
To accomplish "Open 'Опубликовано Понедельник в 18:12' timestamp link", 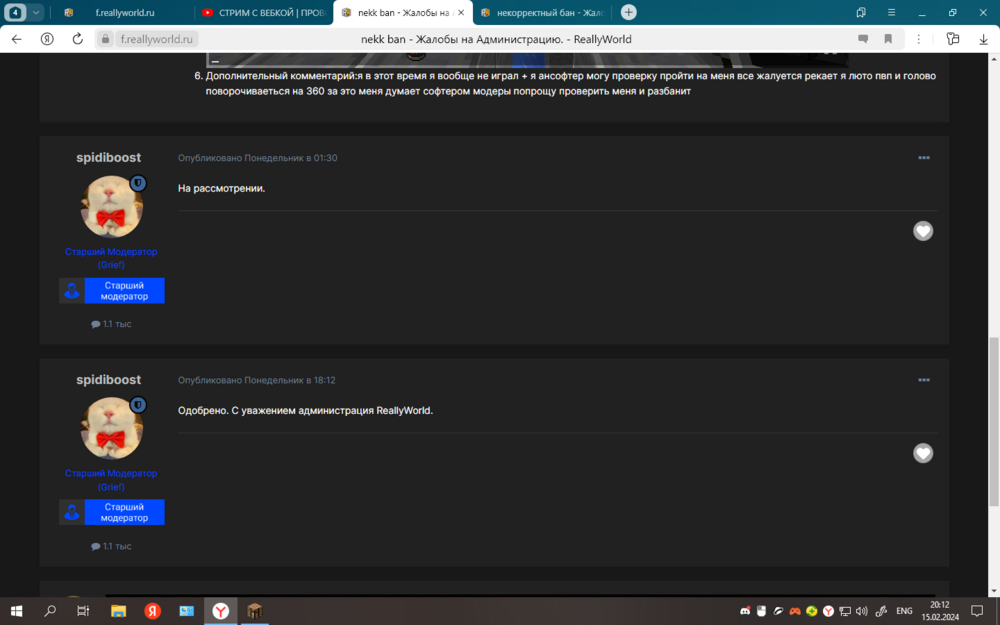I will point(256,379).
